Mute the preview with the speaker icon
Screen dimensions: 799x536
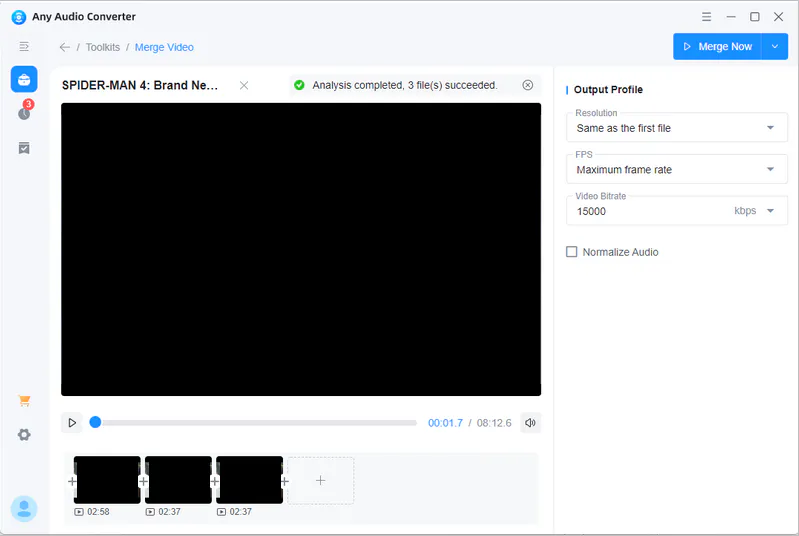pos(530,423)
